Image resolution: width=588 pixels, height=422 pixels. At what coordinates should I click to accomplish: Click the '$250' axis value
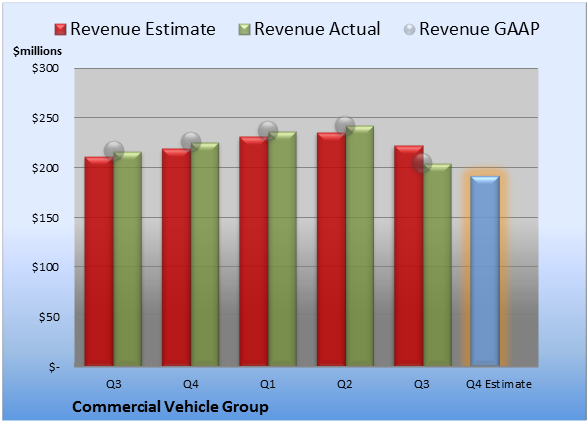pos(46,118)
